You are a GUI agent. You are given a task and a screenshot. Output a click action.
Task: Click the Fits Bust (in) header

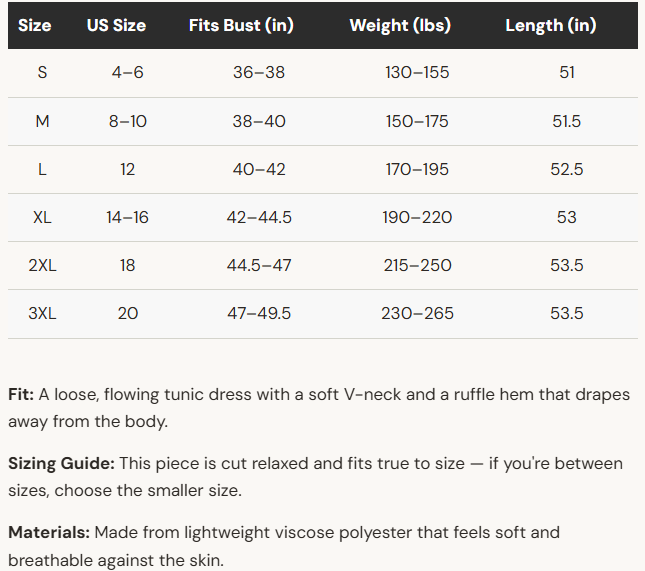point(241,26)
